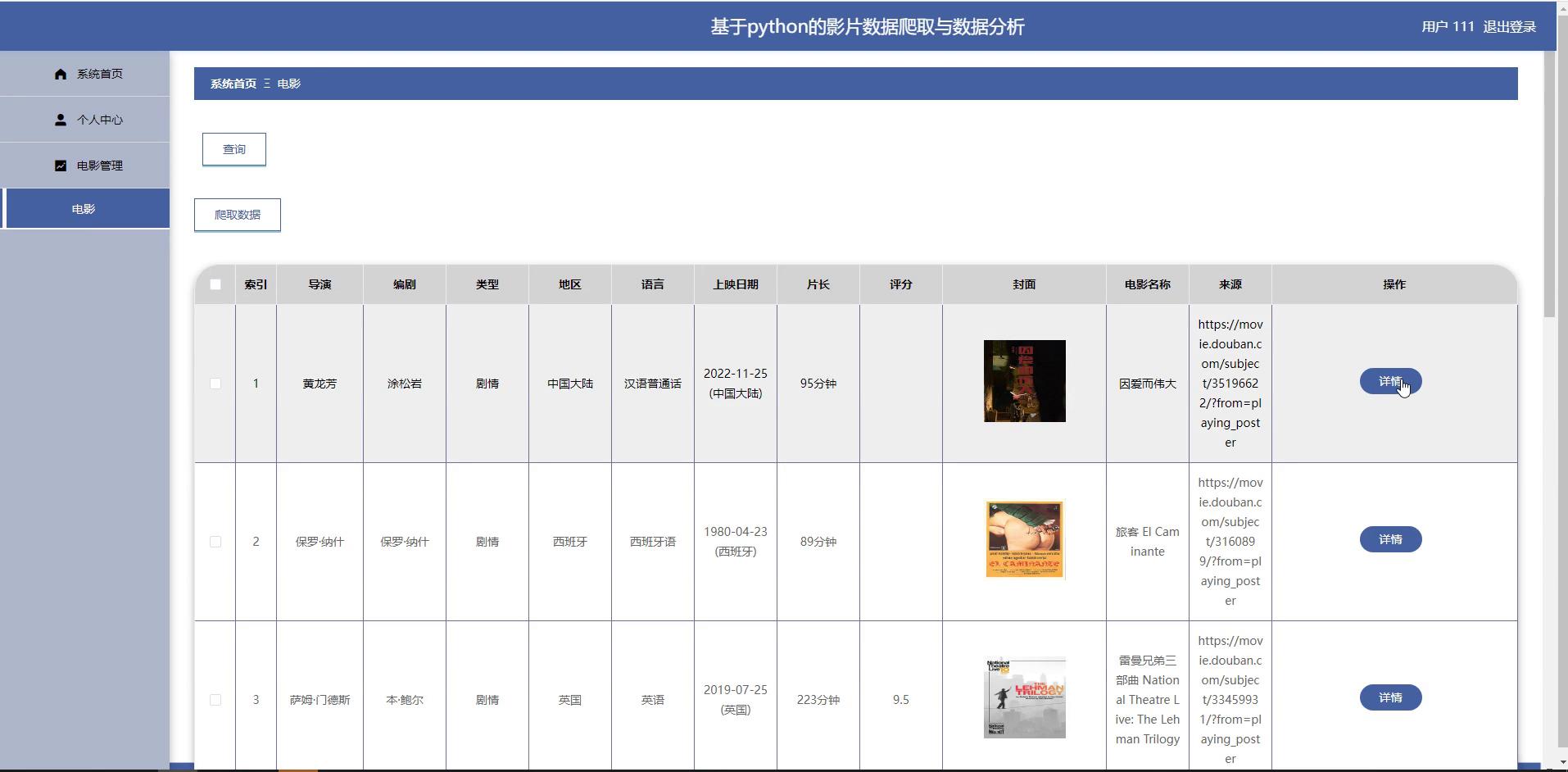Click the 导演 column header
This screenshot has height=772, width=1568.
click(320, 284)
